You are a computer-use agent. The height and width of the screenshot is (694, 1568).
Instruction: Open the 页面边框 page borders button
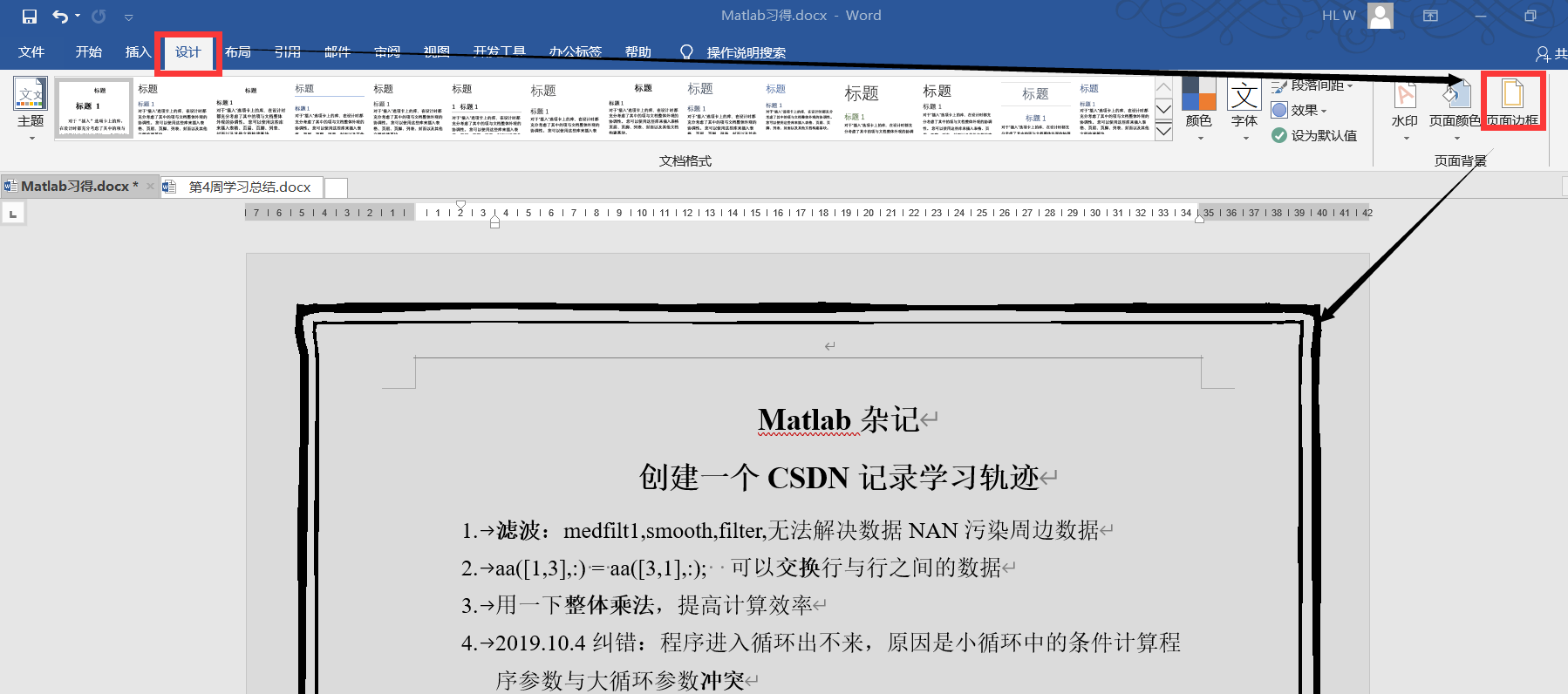[x=1513, y=103]
